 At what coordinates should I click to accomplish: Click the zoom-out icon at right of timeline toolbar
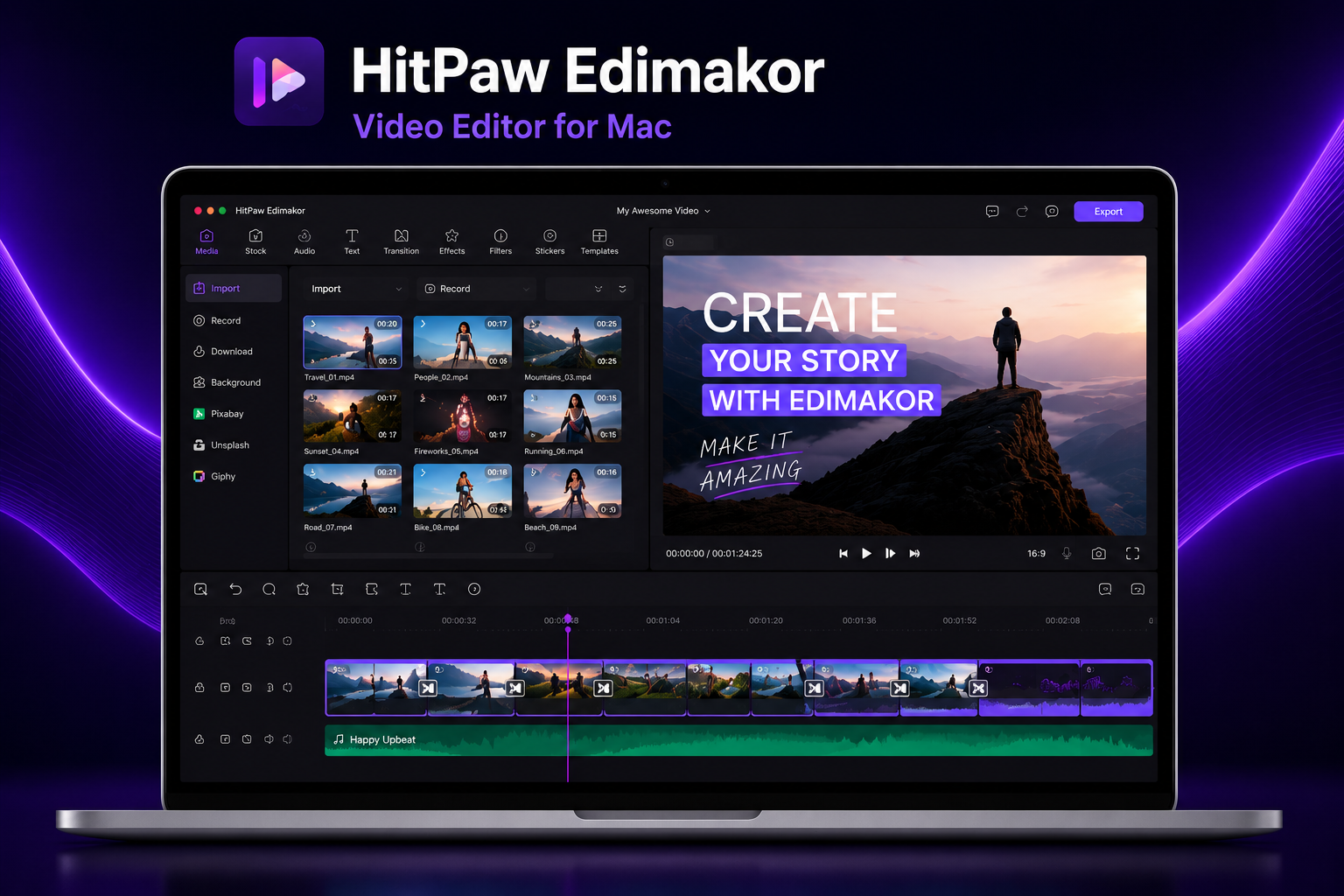[1105, 589]
